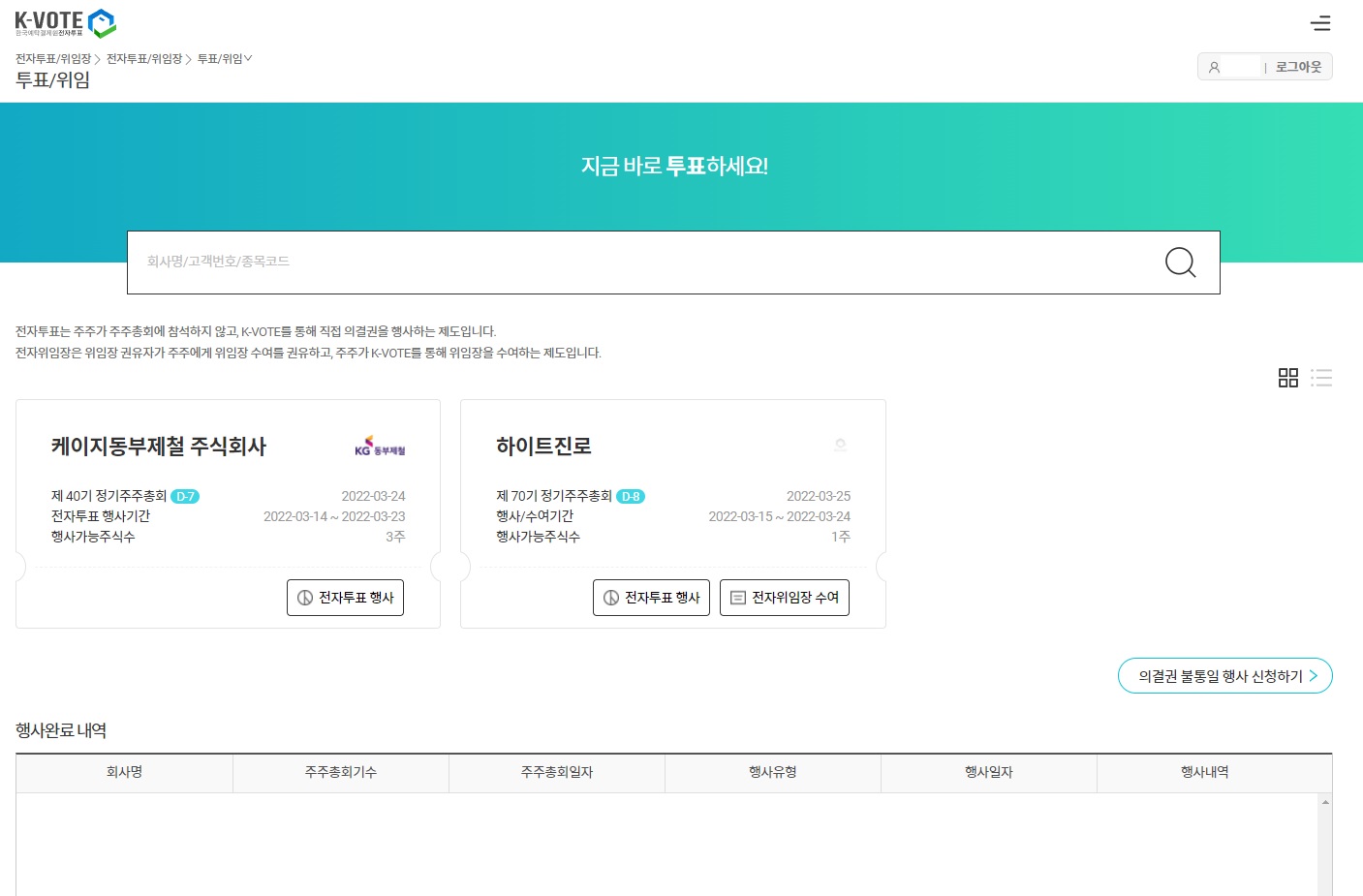Click the 하이트진로 card title
1363x896 pixels.
click(x=544, y=447)
